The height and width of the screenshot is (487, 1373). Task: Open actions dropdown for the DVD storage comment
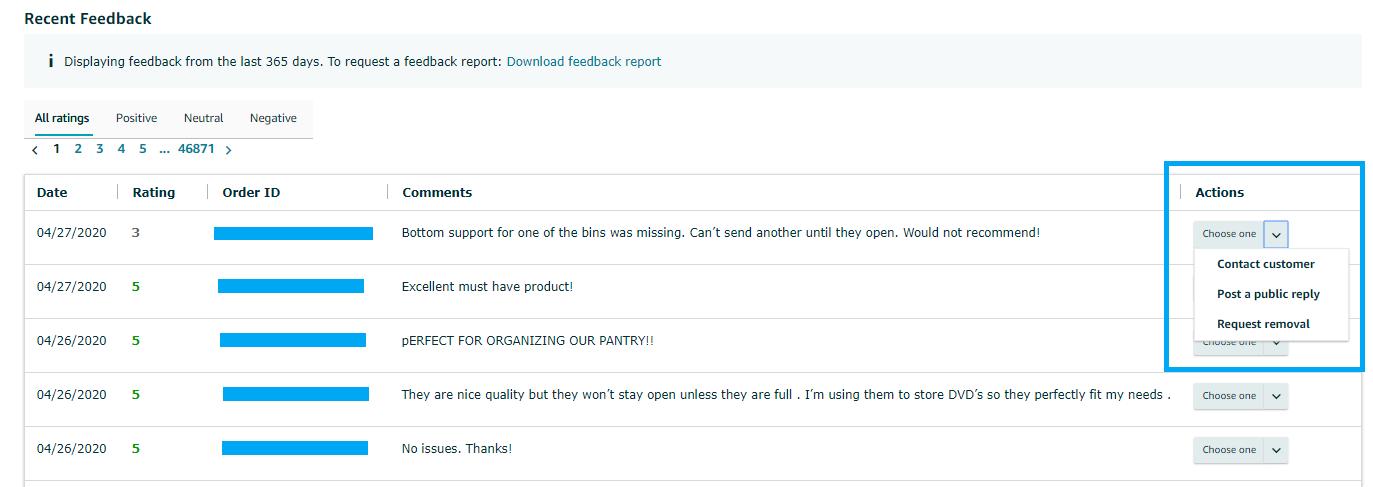[1276, 396]
